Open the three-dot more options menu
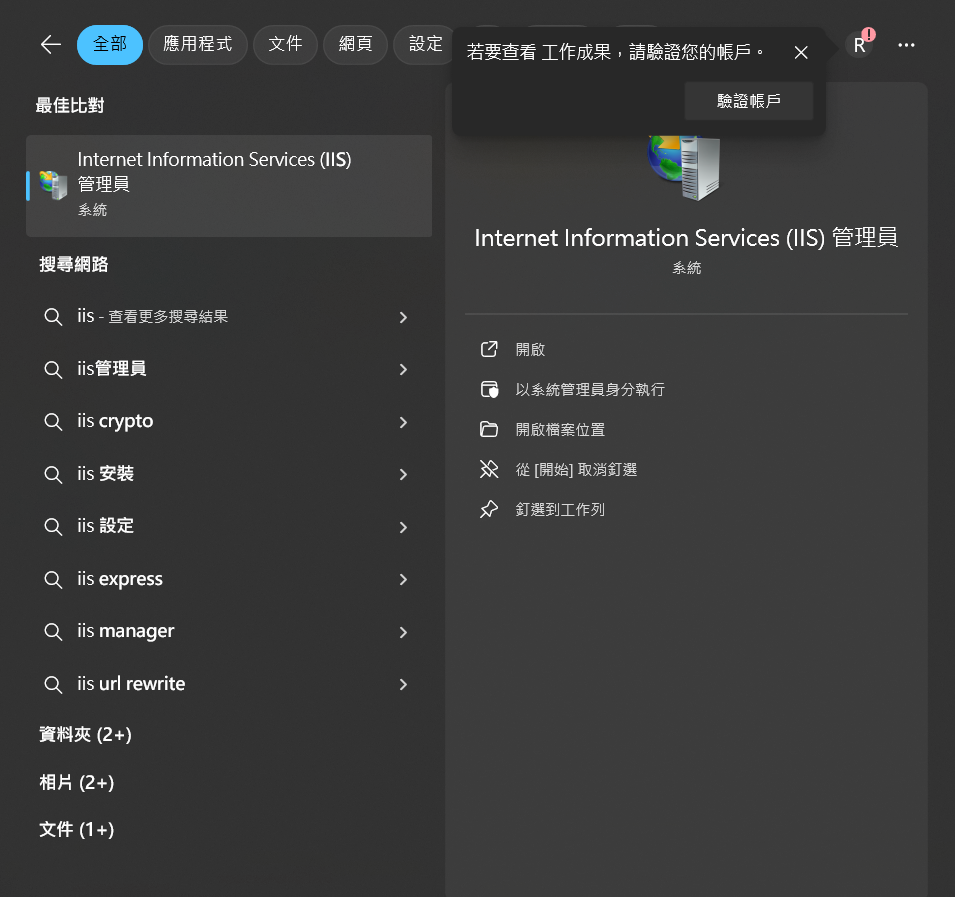 (906, 45)
